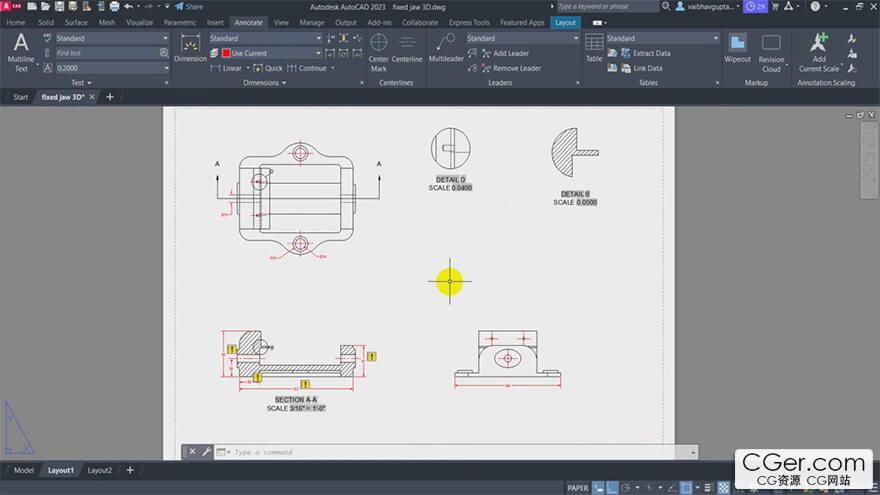Switch to the Insert ribbon tab

tap(215, 22)
